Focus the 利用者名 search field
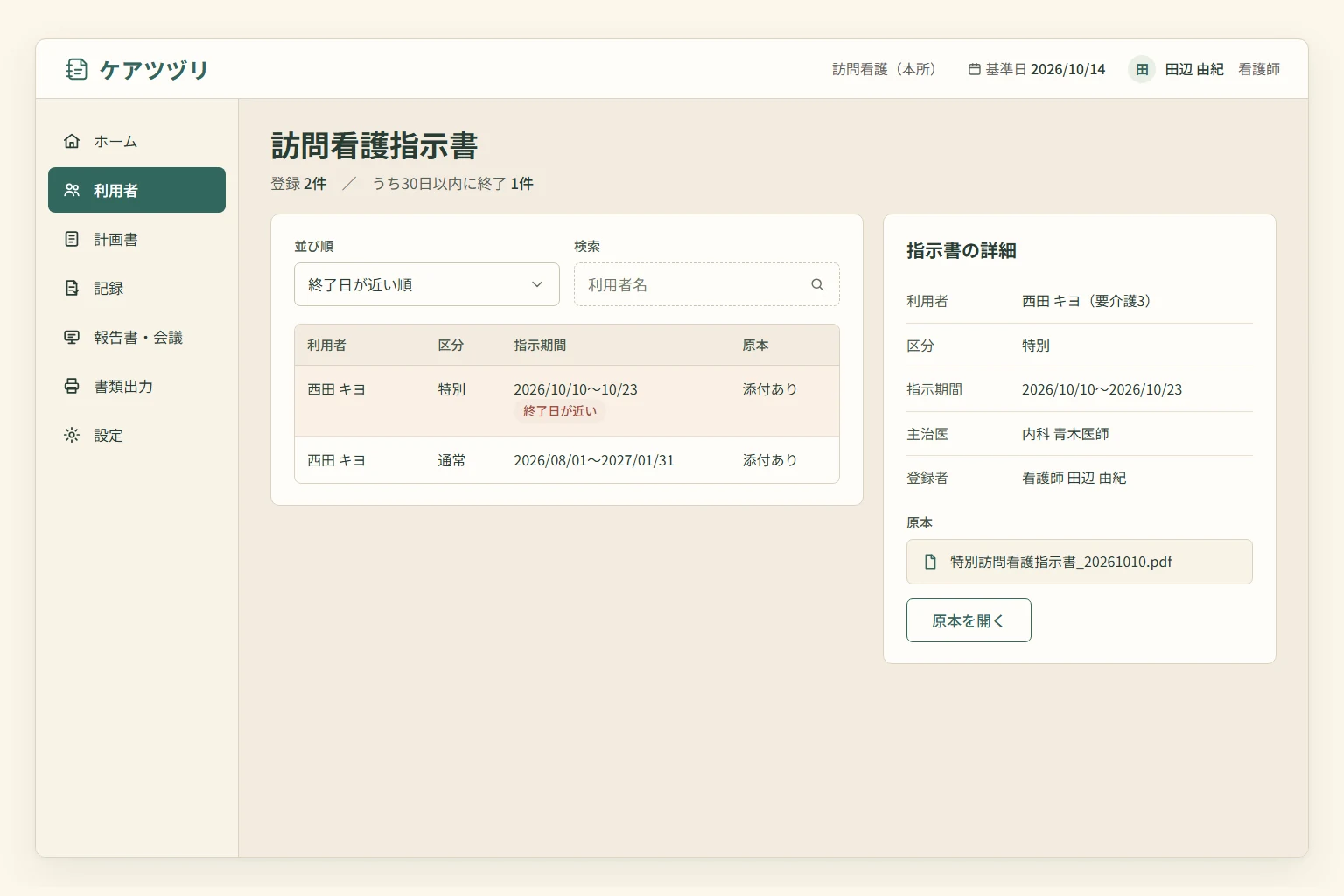 click(x=707, y=284)
